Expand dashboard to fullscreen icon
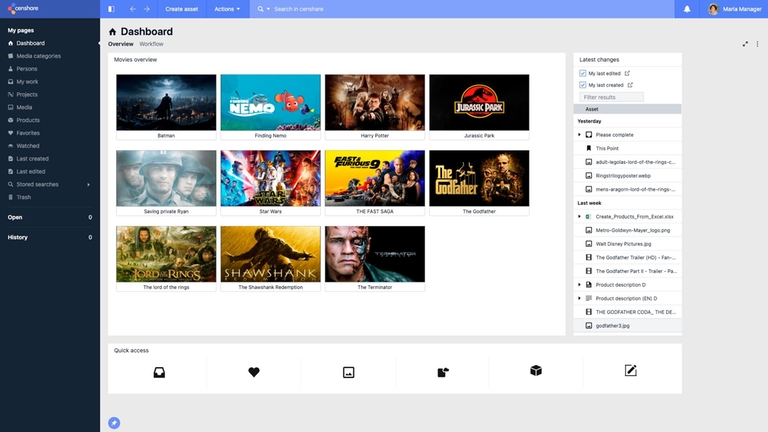Screen dimensions: 768x432 click(x=745, y=44)
